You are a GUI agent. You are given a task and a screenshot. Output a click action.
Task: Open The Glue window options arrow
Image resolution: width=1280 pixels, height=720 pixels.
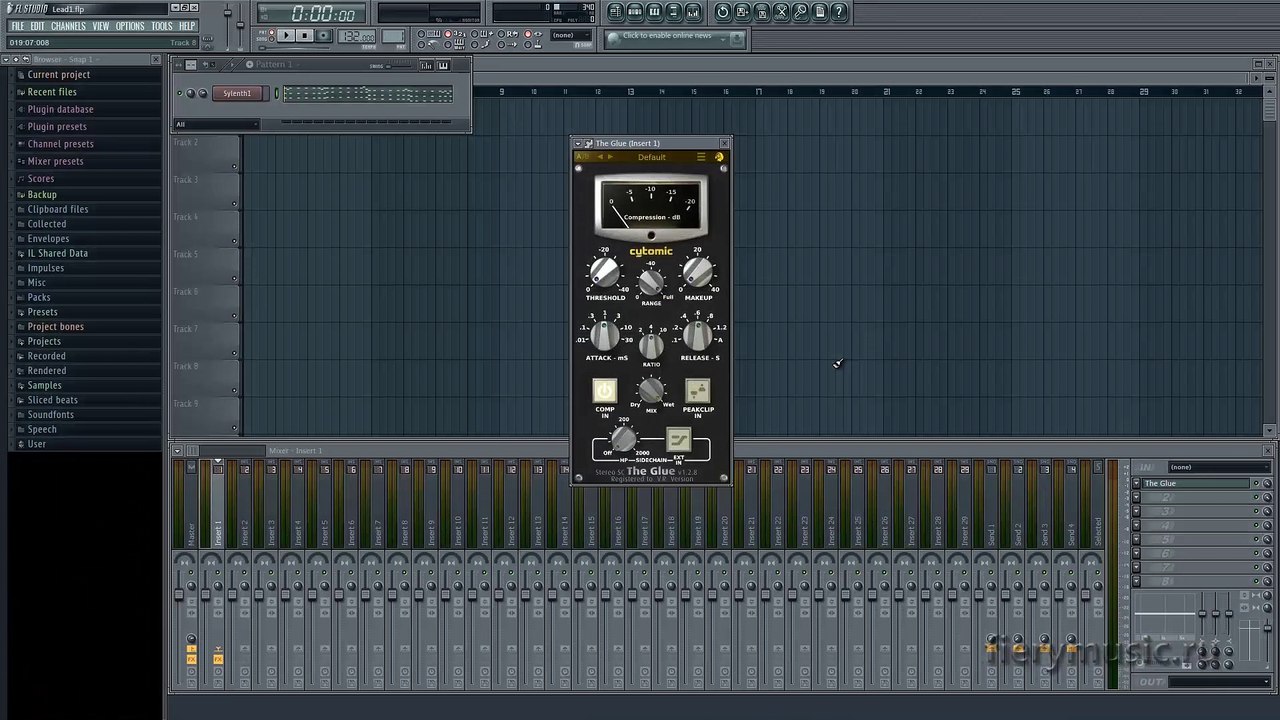click(x=578, y=144)
